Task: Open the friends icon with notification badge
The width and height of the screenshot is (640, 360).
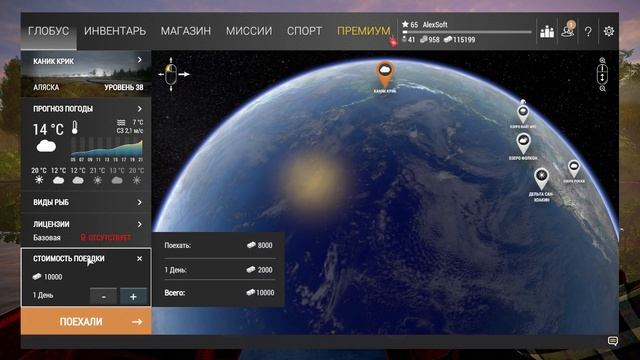Action: (568, 30)
